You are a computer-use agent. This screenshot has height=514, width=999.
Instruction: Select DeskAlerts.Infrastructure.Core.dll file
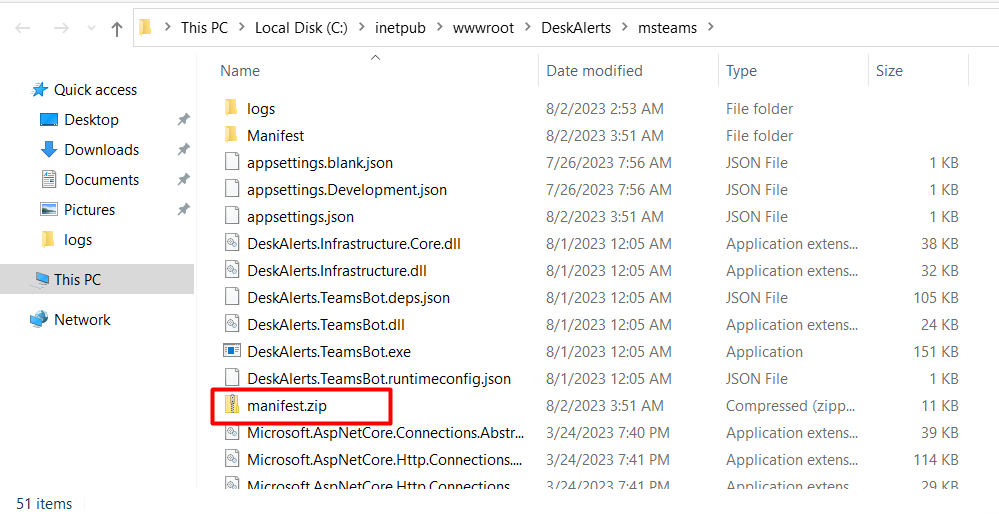click(x=354, y=244)
